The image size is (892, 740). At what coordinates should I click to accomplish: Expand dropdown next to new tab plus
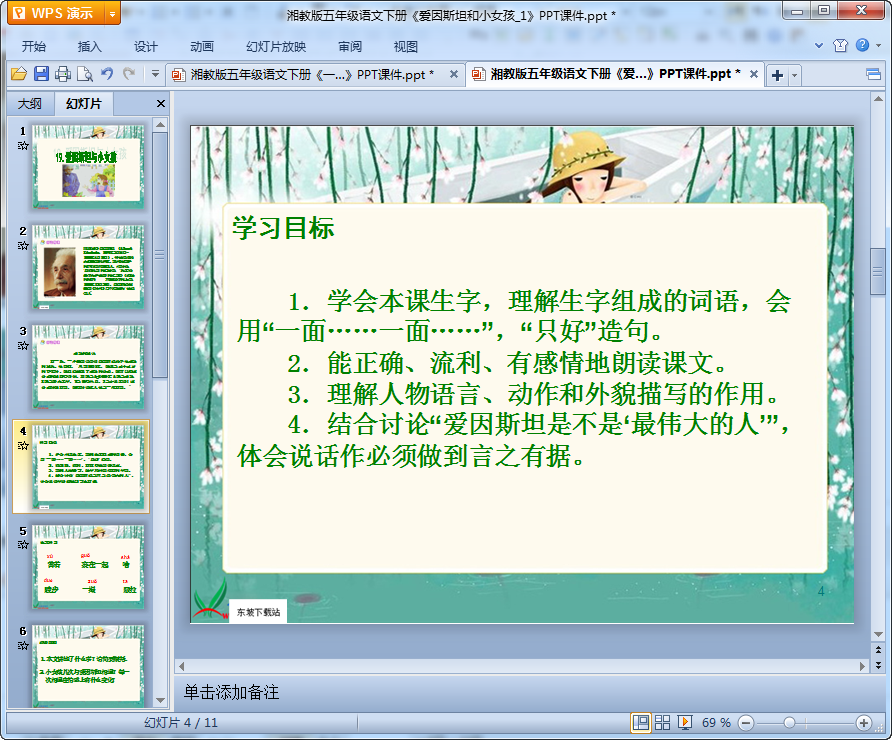795,75
